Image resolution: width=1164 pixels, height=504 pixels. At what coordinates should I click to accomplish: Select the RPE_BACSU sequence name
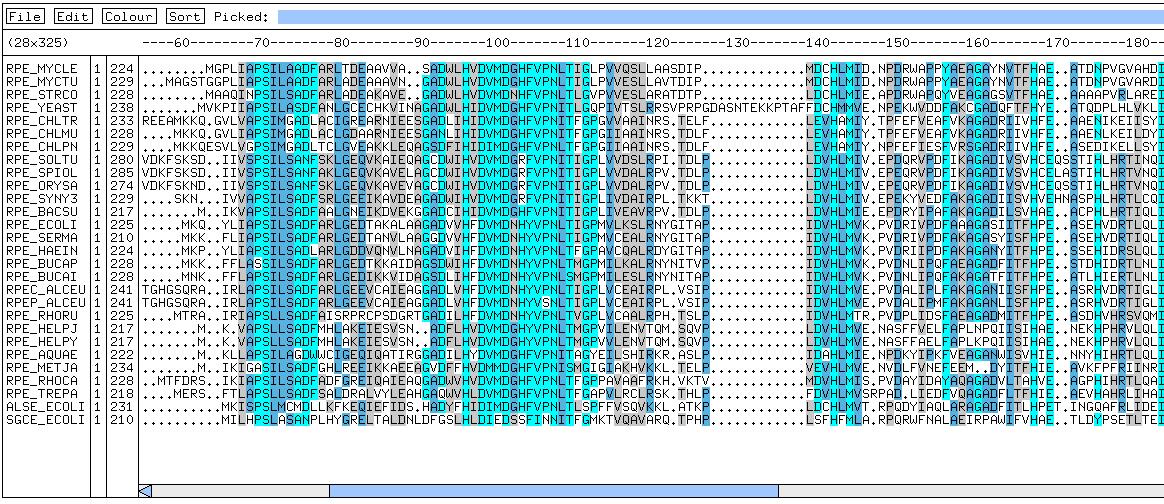pyautogui.click(x=34, y=212)
